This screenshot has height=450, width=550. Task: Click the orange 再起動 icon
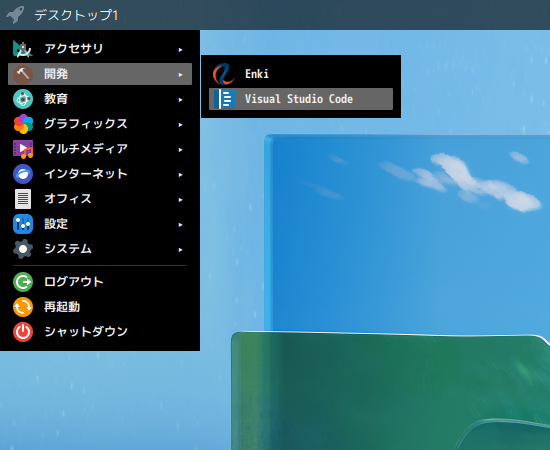coord(23,307)
